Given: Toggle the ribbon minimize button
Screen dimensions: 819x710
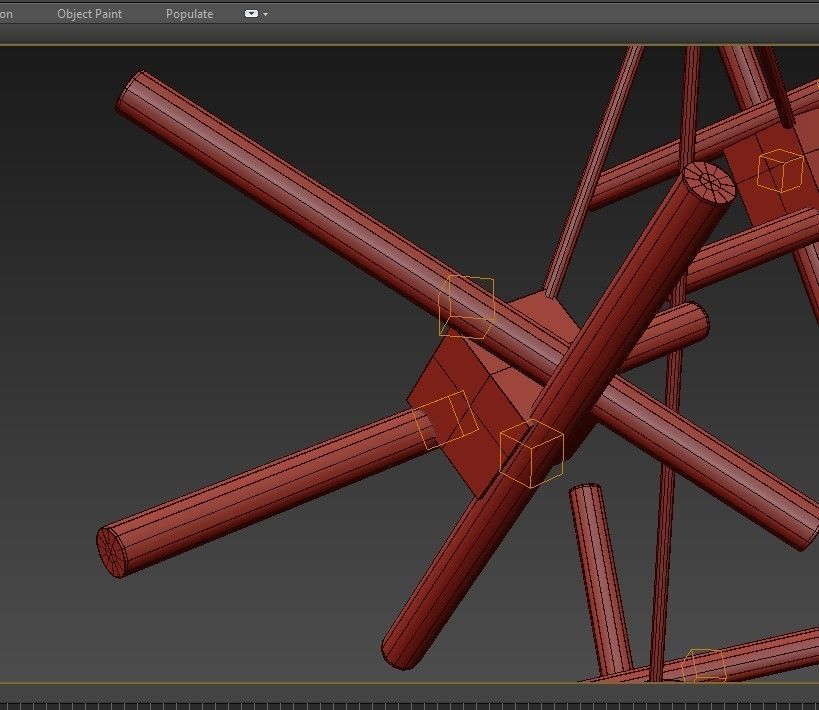Looking at the screenshot, I should coord(251,14).
